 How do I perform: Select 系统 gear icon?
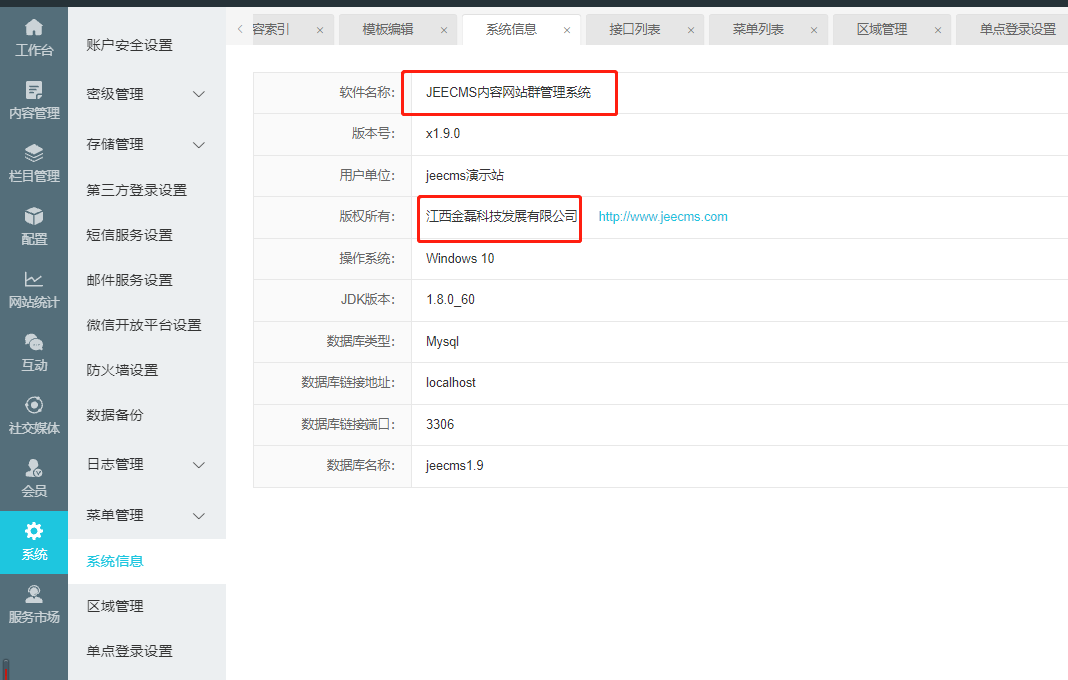33,531
